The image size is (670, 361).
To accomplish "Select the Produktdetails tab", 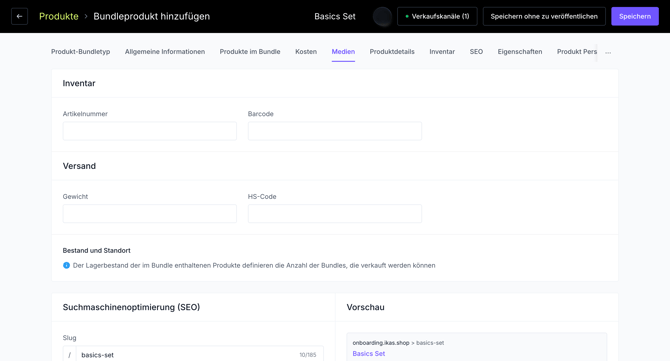I will click(392, 52).
